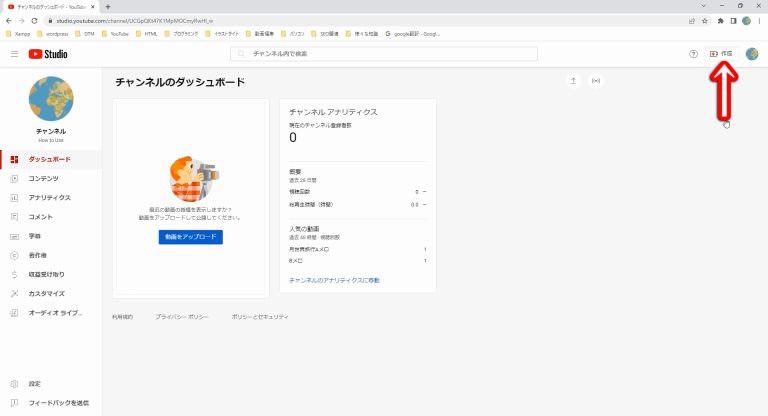The image size is (768, 416).
Task: Open カスタマイズ in the sidebar
Action: pos(46,294)
